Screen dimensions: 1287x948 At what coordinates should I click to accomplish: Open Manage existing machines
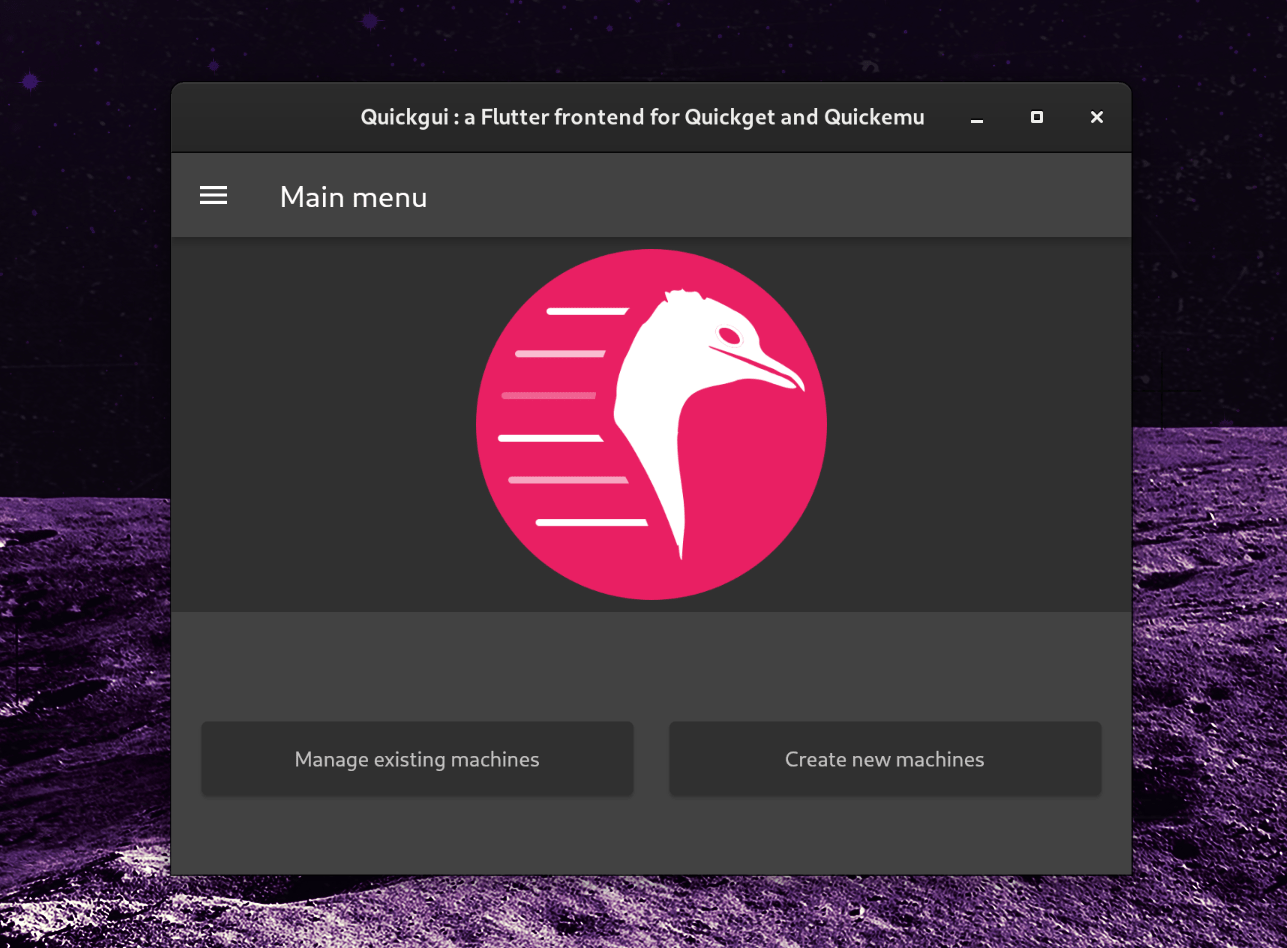pyautogui.click(x=417, y=759)
